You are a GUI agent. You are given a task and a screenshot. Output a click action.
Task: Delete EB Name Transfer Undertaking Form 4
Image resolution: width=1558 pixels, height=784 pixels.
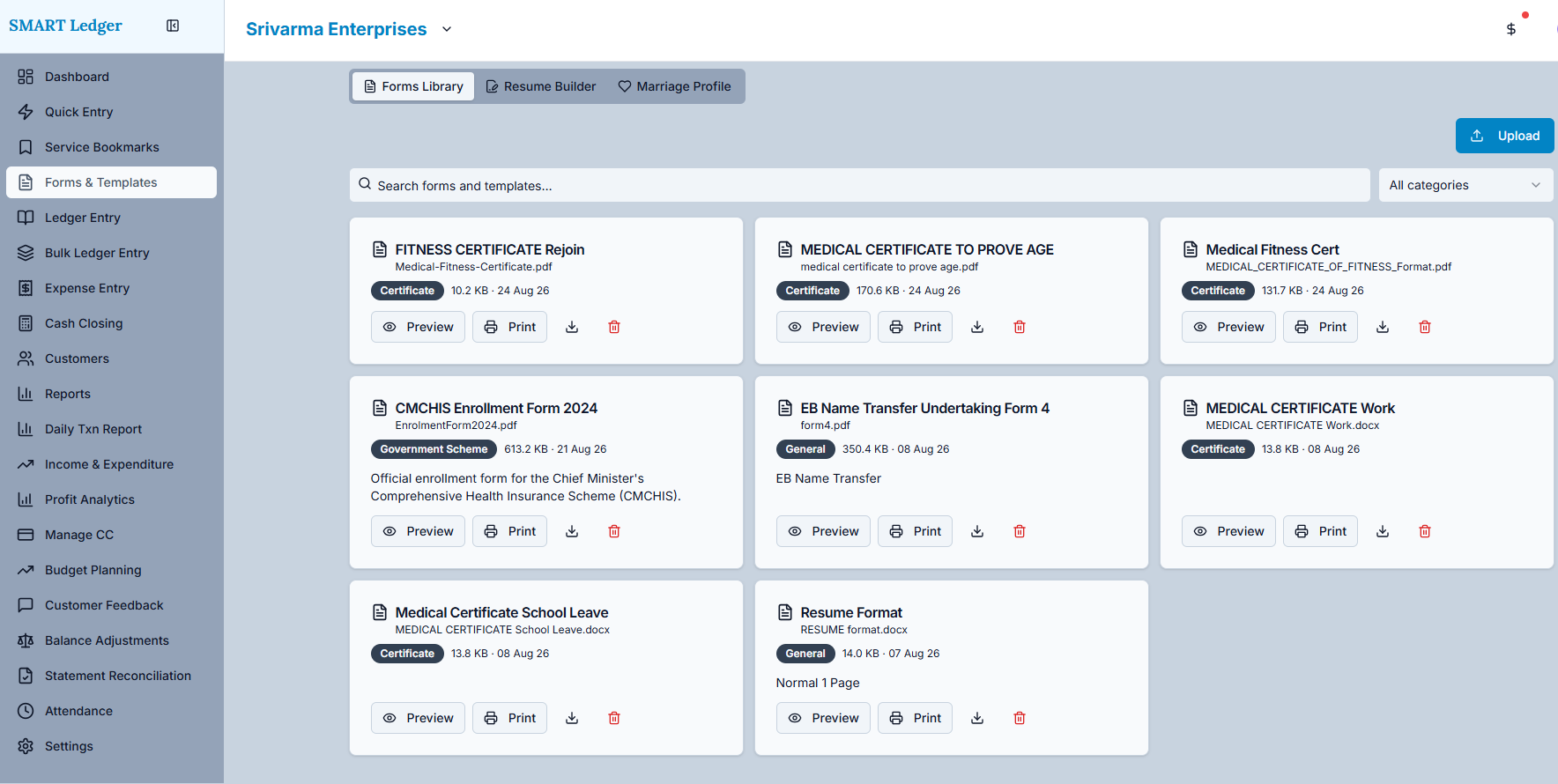(1020, 531)
